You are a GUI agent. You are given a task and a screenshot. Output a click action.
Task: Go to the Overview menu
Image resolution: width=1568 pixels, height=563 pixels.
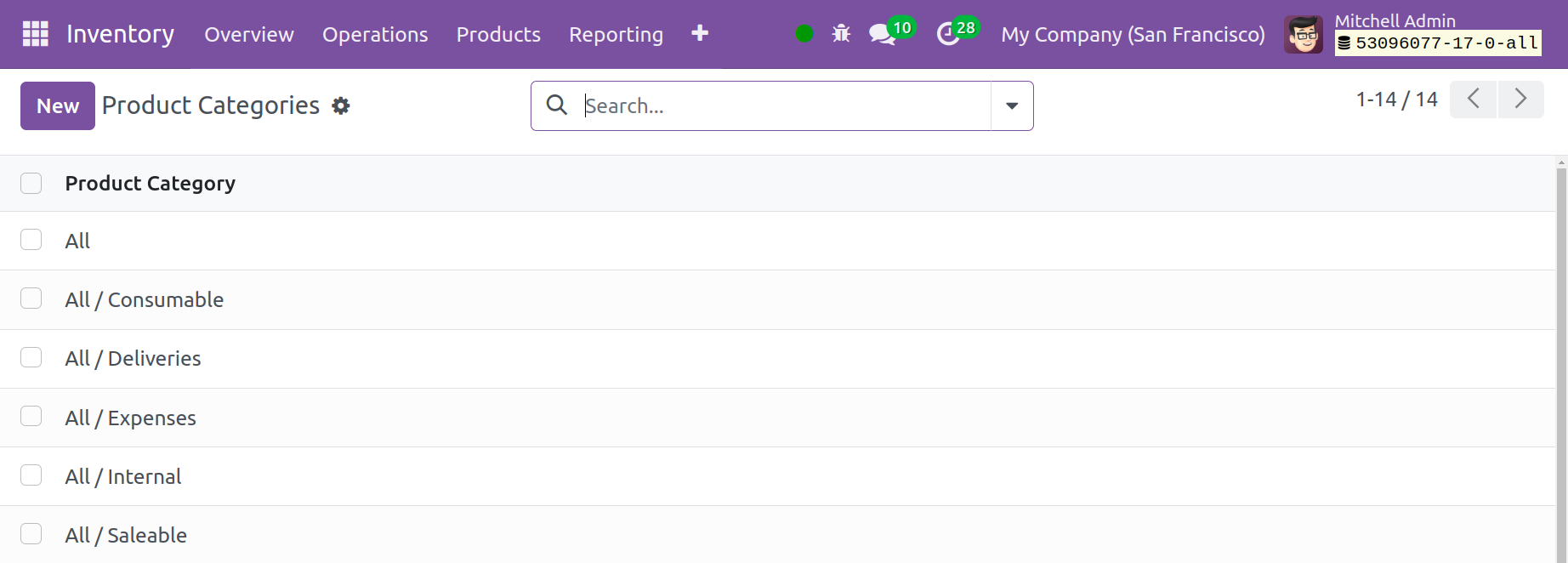(248, 35)
